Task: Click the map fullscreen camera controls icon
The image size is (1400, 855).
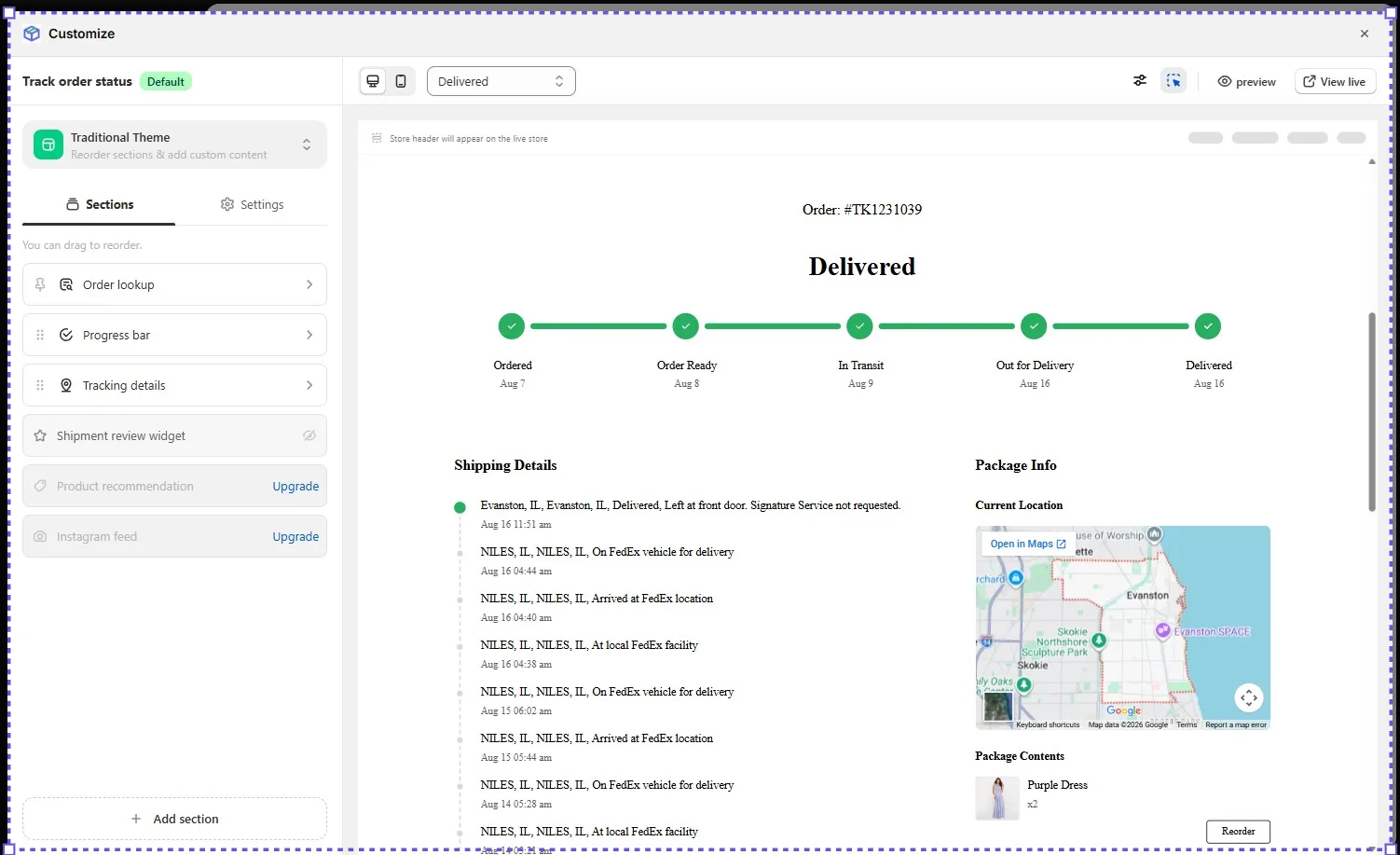Action: pos(1249,697)
